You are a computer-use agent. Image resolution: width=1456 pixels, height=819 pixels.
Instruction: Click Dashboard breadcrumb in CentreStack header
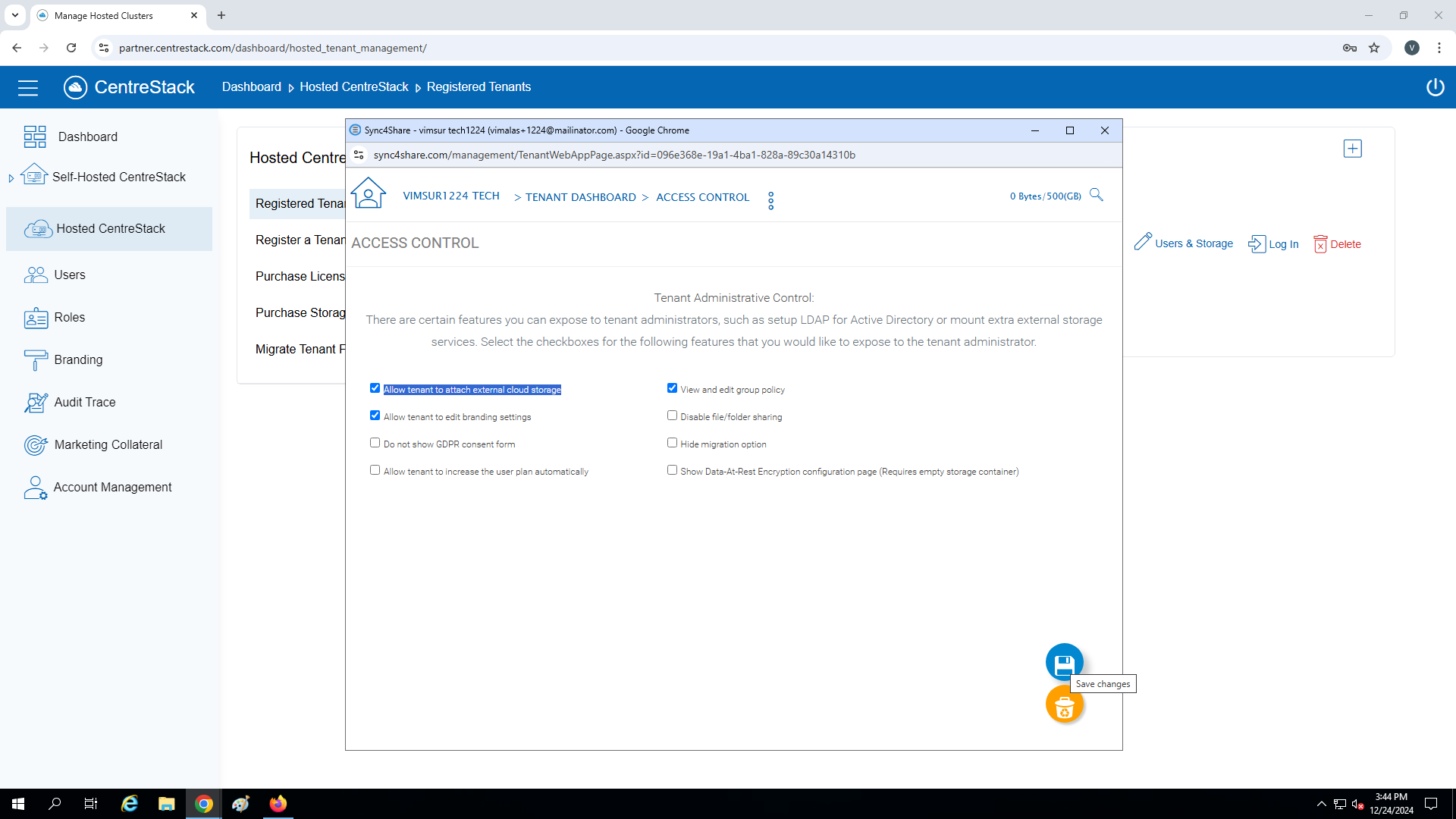(x=252, y=87)
